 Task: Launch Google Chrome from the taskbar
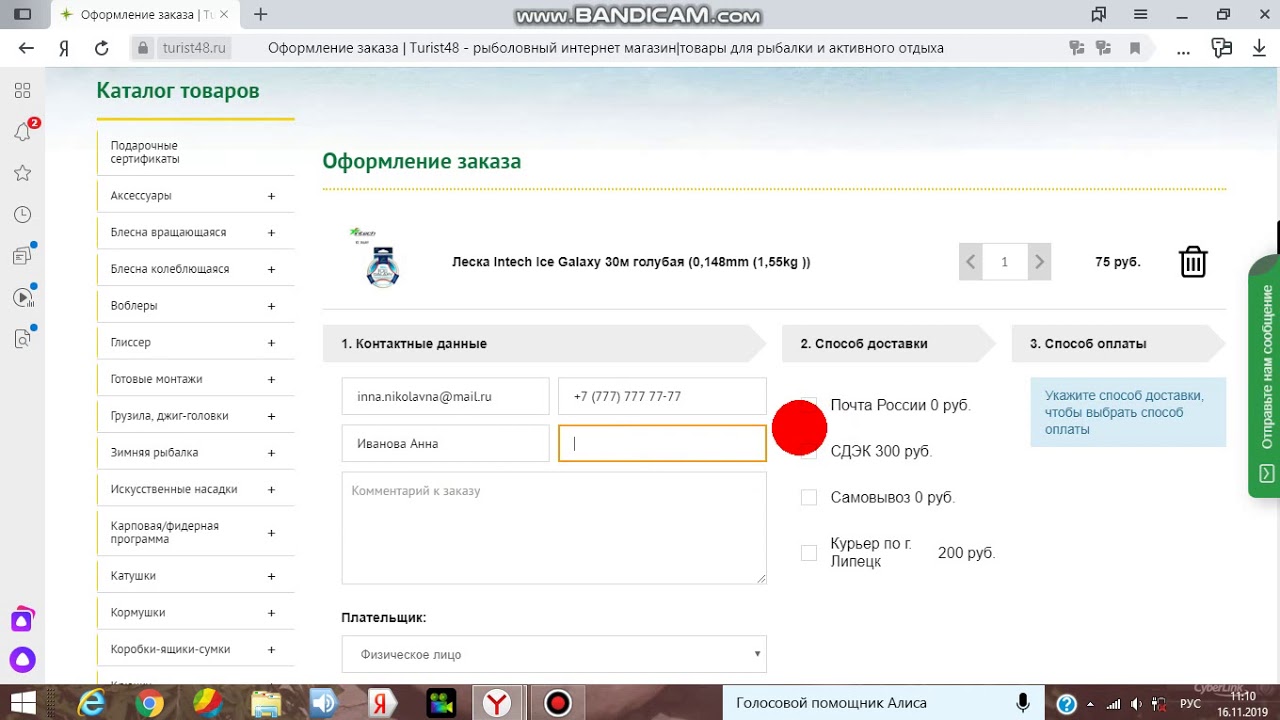tap(150, 703)
